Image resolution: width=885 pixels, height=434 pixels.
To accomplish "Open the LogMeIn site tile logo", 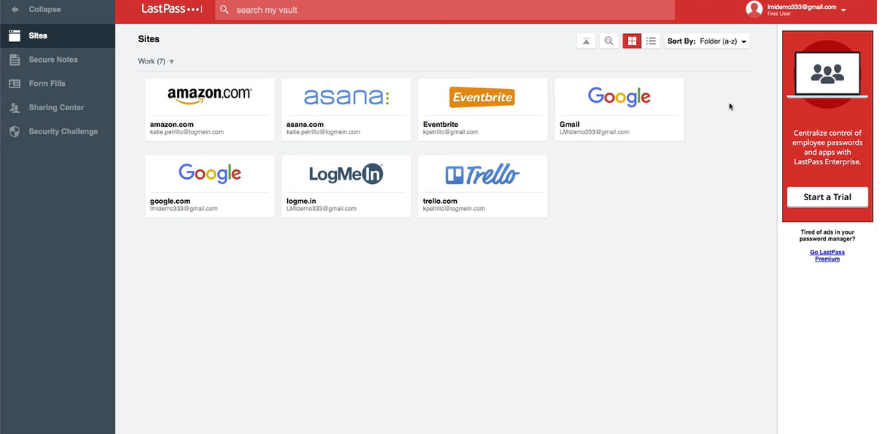I will tap(346, 174).
